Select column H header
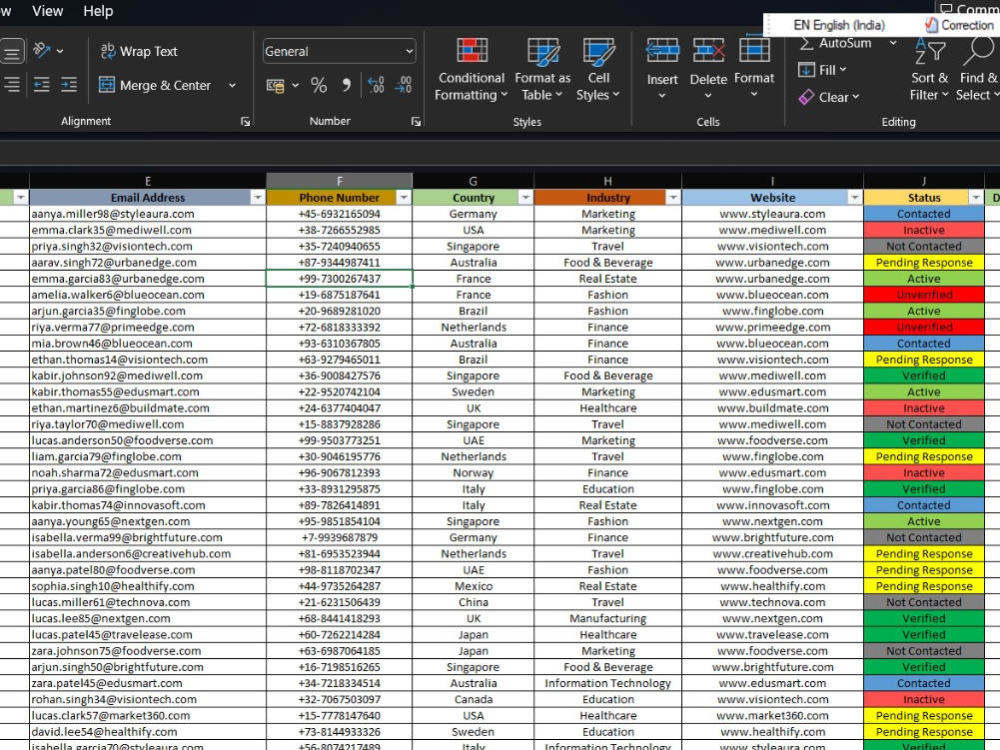 tap(608, 181)
